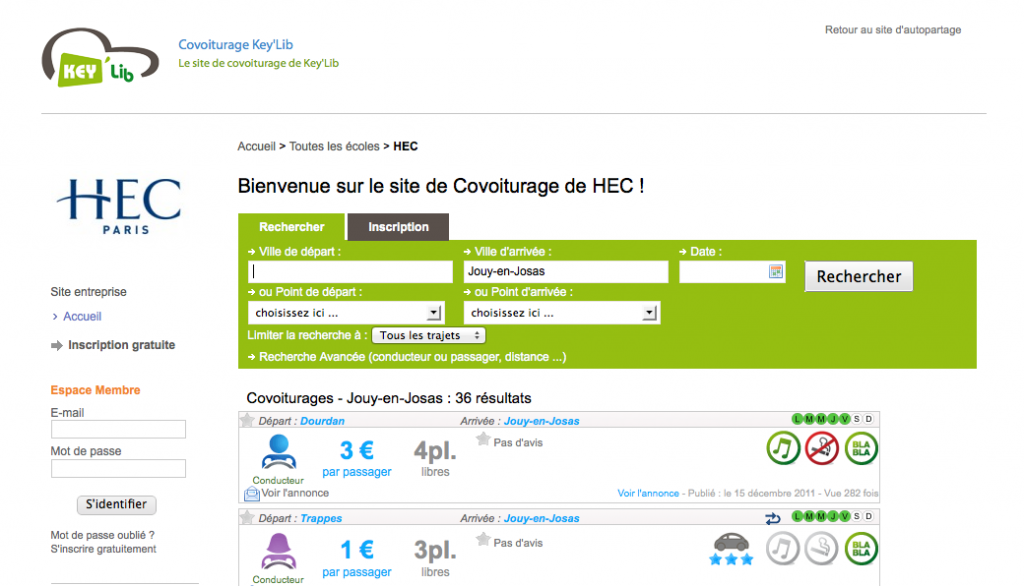Click the grey music icon on Trappes ride
Image resolution: width=1024 pixels, height=586 pixels.
pyautogui.click(x=783, y=548)
